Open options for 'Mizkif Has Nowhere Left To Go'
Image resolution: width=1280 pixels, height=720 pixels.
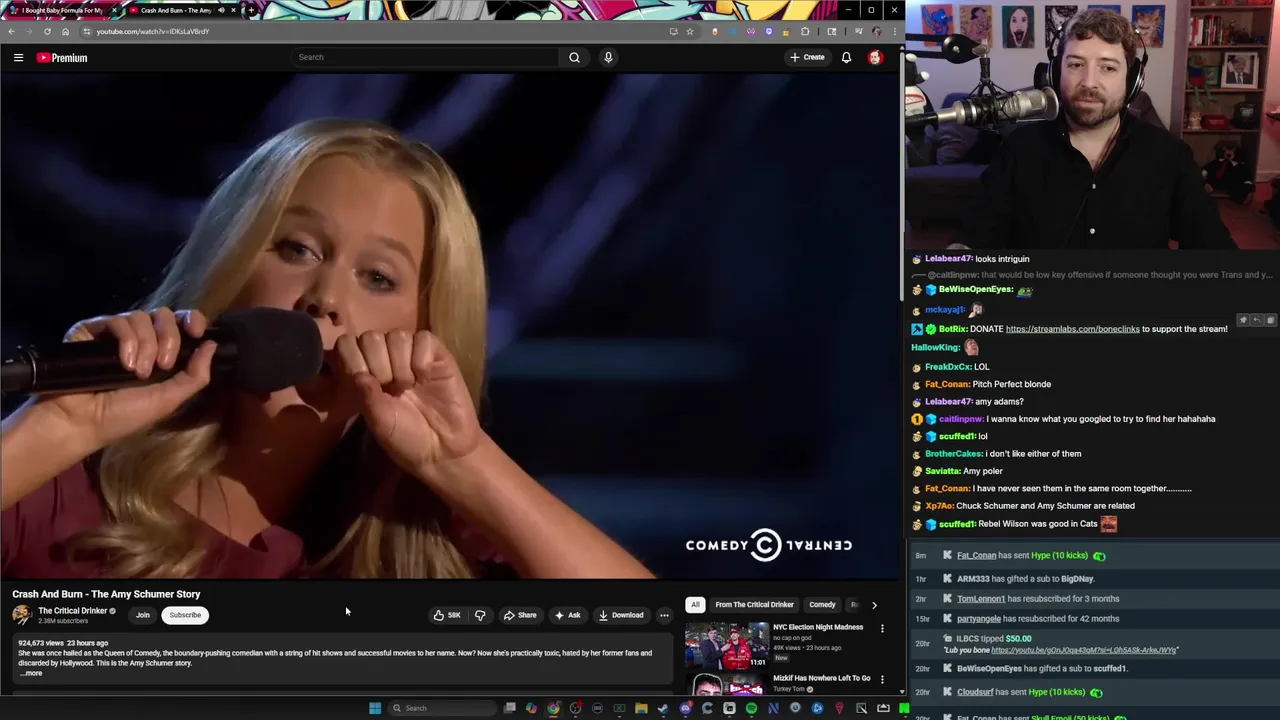(882, 680)
